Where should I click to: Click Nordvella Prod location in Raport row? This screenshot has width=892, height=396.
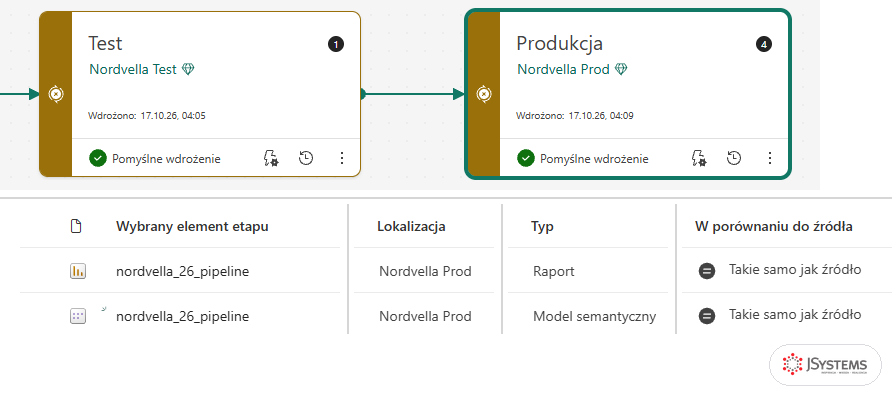click(x=426, y=271)
